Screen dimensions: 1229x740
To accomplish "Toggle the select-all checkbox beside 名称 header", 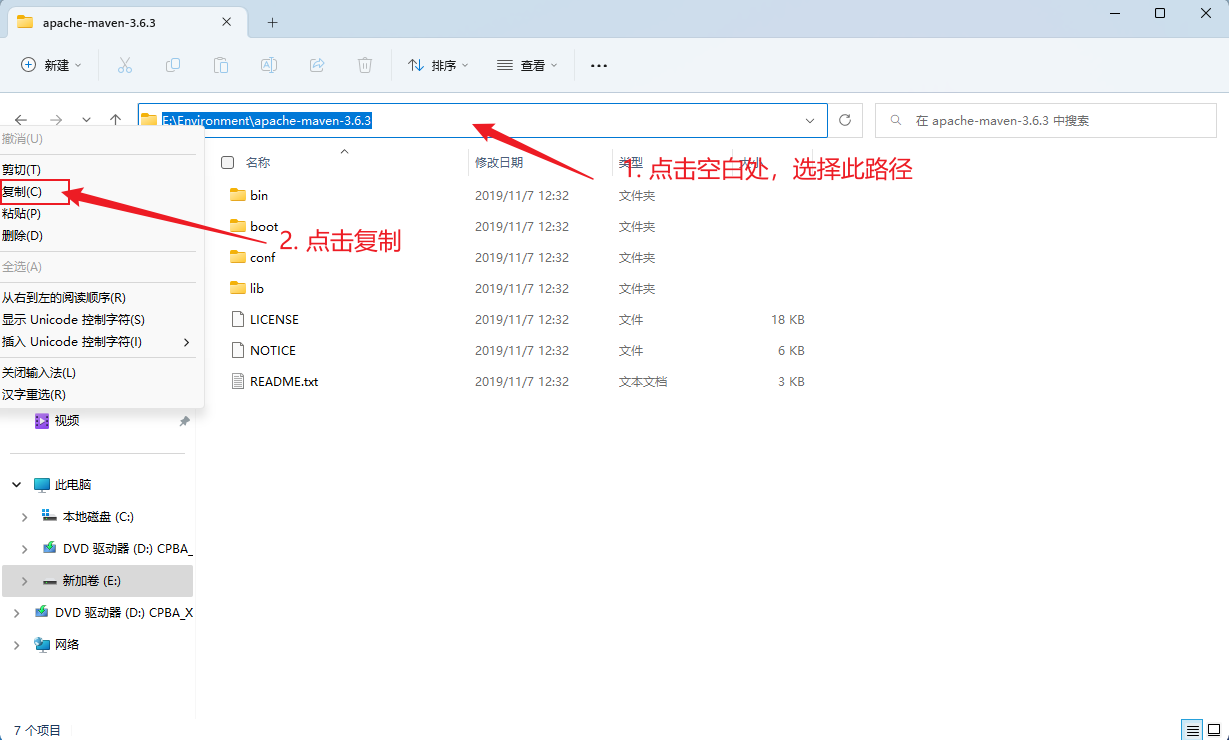I will tap(228, 162).
